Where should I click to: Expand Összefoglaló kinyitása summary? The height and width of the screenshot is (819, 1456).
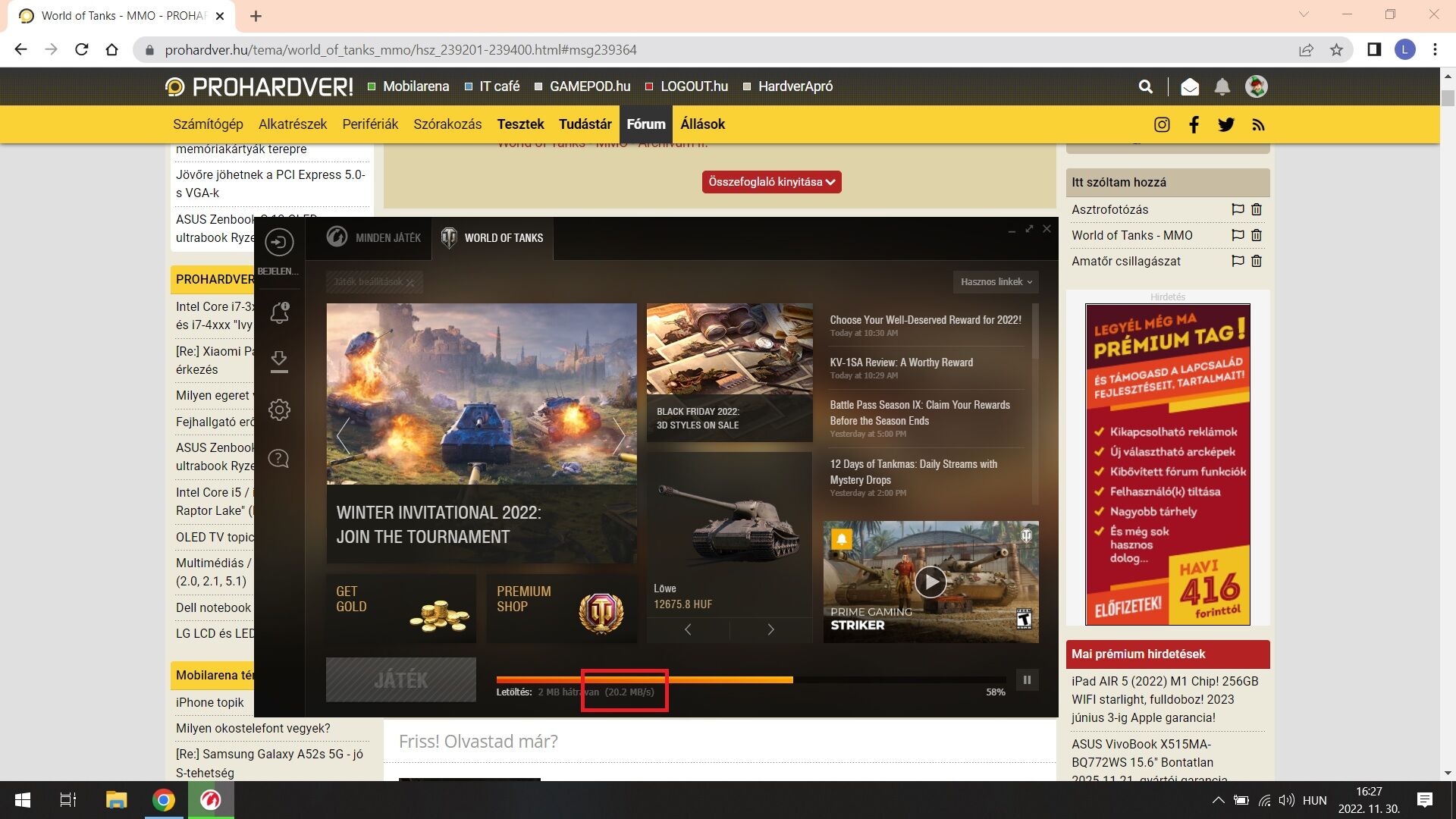[x=771, y=182]
